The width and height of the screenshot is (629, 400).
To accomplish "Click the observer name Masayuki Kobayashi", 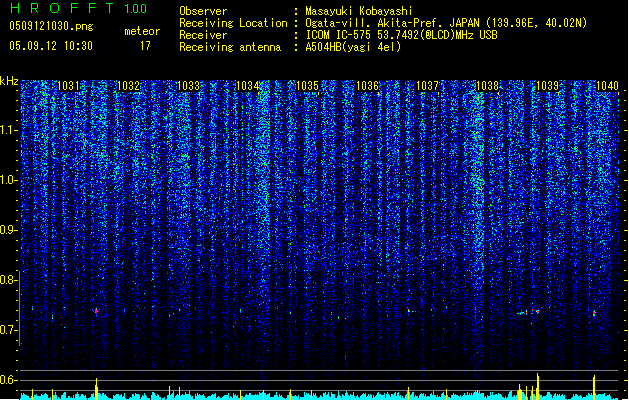I will tap(358, 11).
